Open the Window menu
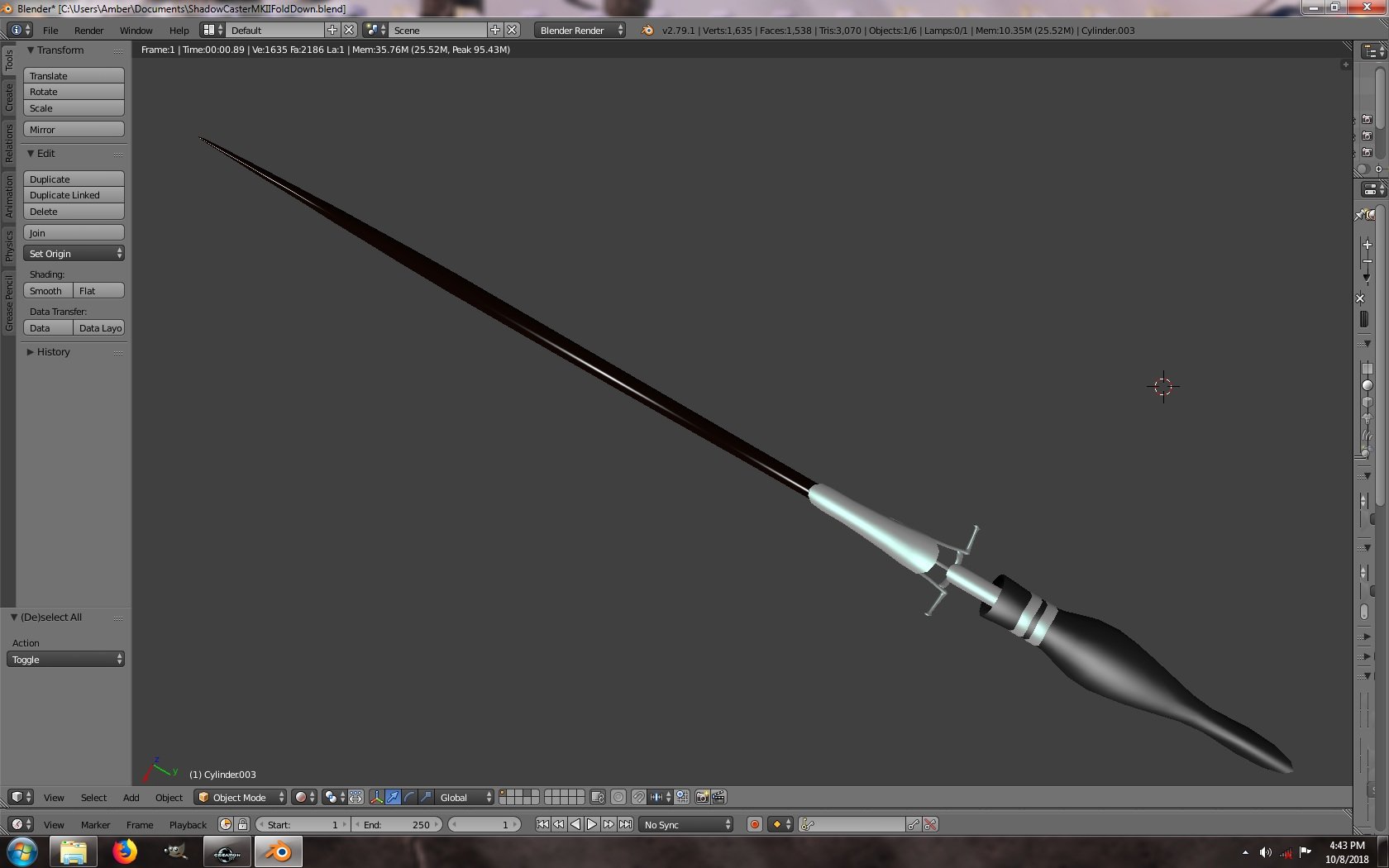This screenshot has height=868, width=1389. (136, 31)
